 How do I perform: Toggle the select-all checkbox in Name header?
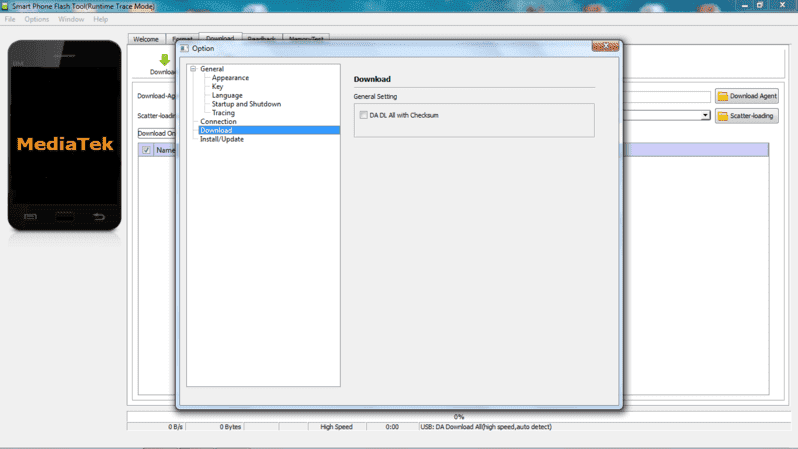pyautogui.click(x=146, y=150)
